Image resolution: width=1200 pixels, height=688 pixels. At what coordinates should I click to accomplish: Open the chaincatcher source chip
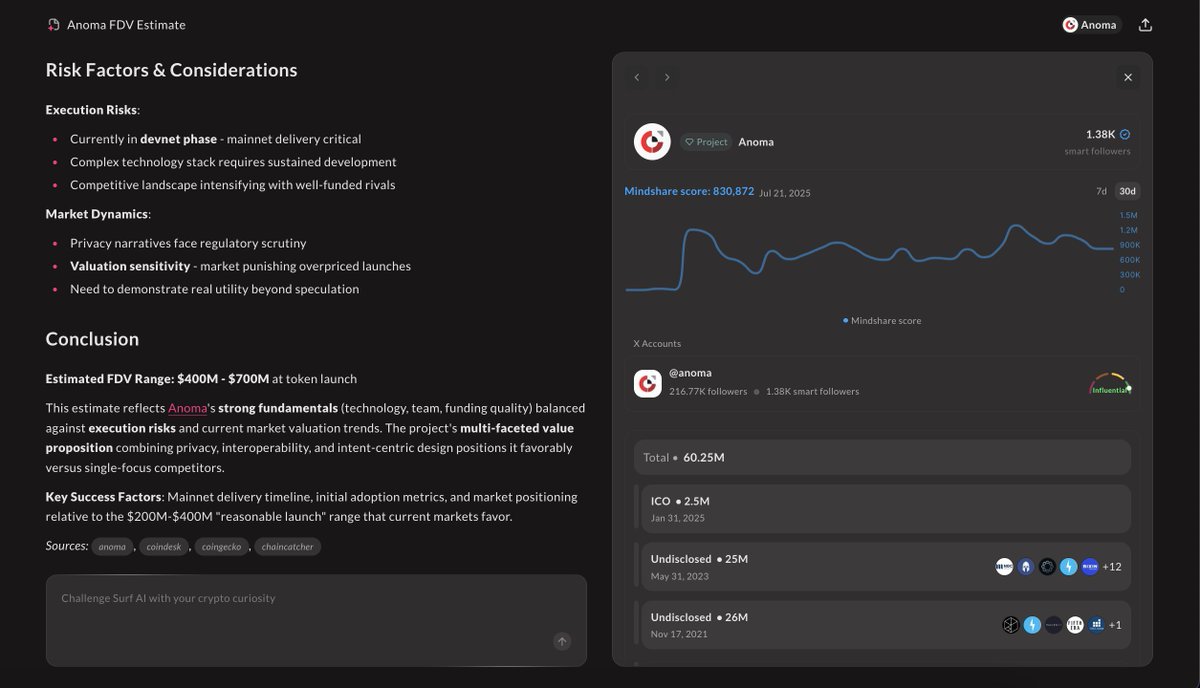coord(287,547)
